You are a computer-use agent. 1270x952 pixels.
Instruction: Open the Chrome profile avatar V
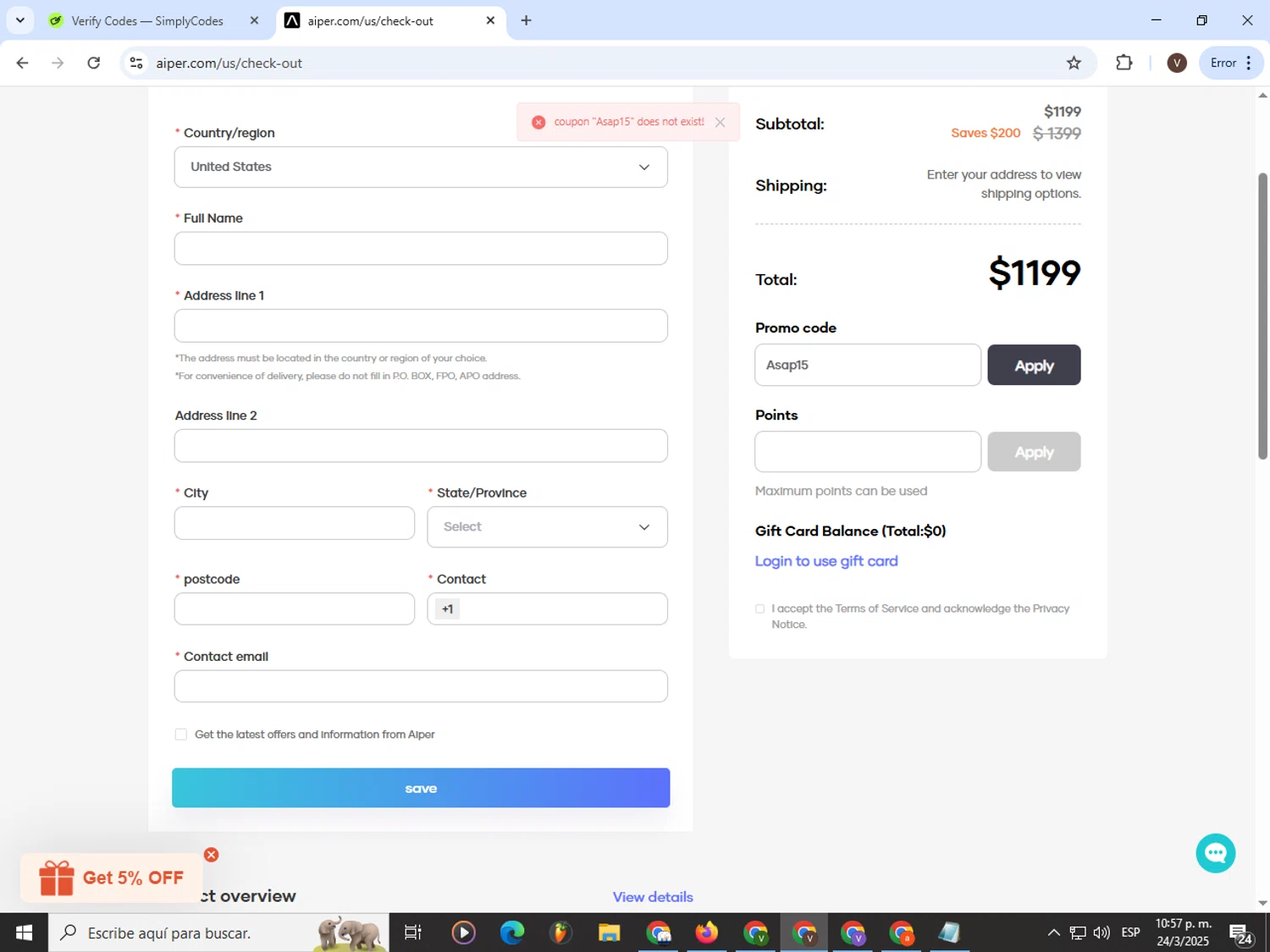pyautogui.click(x=1177, y=63)
